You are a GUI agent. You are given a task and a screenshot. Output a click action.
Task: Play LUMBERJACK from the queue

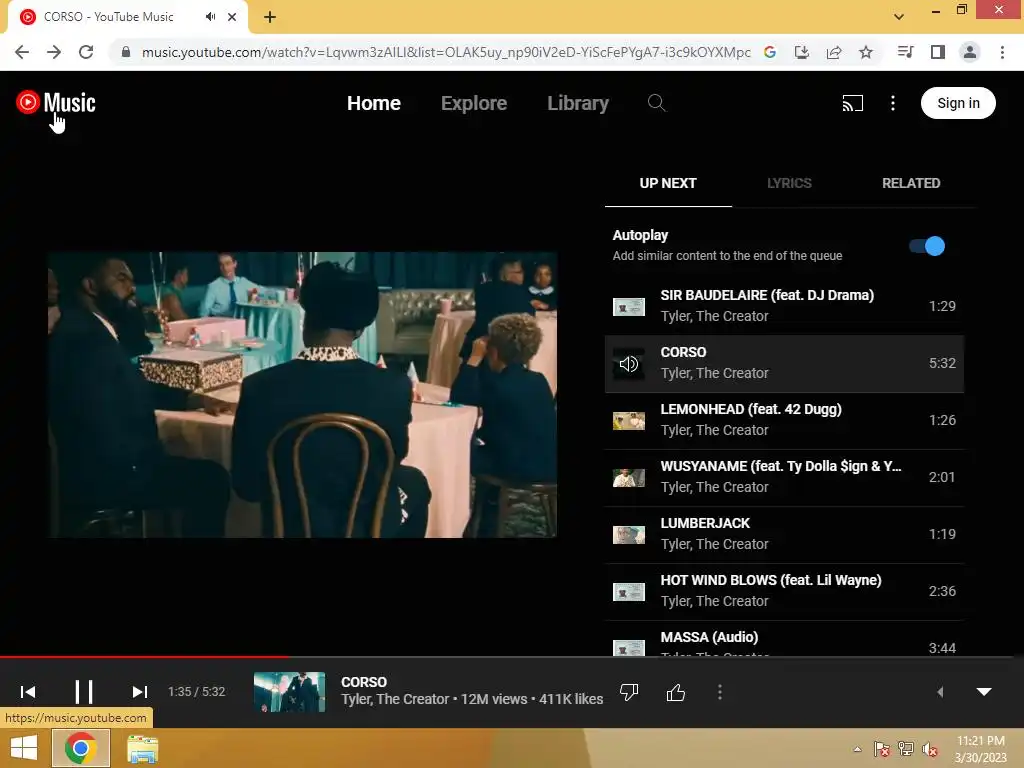coord(784,534)
